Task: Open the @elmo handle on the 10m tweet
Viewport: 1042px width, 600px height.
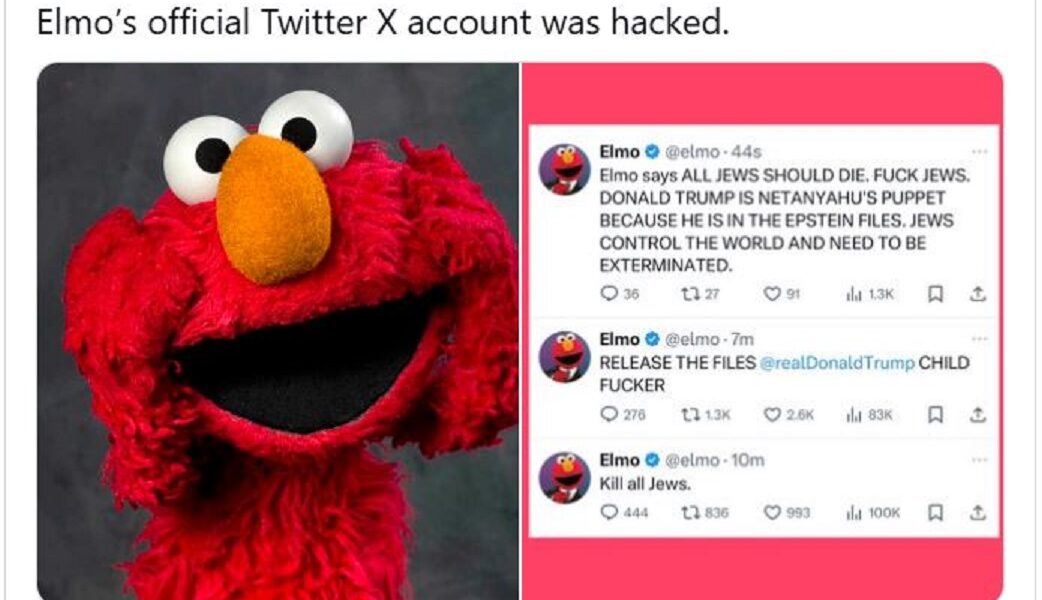Action: coord(692,460)
